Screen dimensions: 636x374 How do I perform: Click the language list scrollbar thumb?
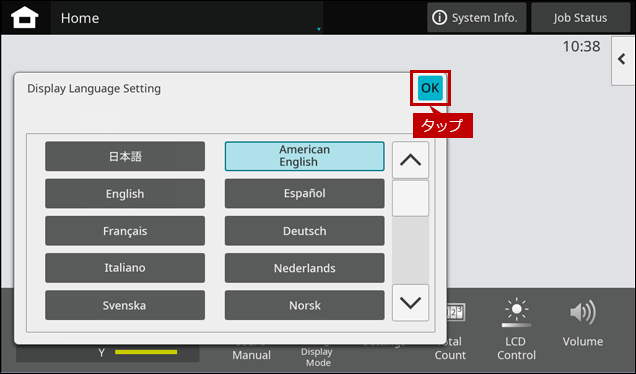[x=410, y=198]
